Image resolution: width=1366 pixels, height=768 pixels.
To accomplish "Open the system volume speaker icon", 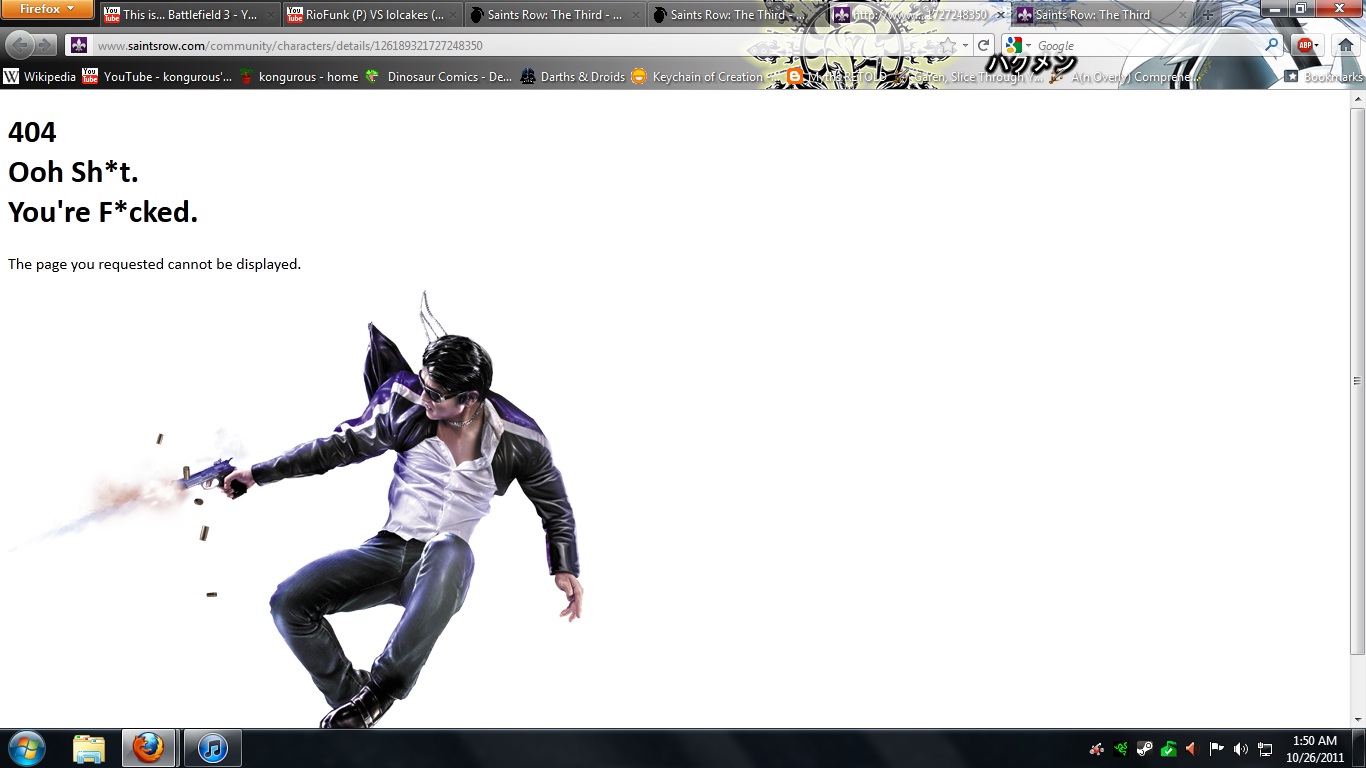I will point(1241,748).
